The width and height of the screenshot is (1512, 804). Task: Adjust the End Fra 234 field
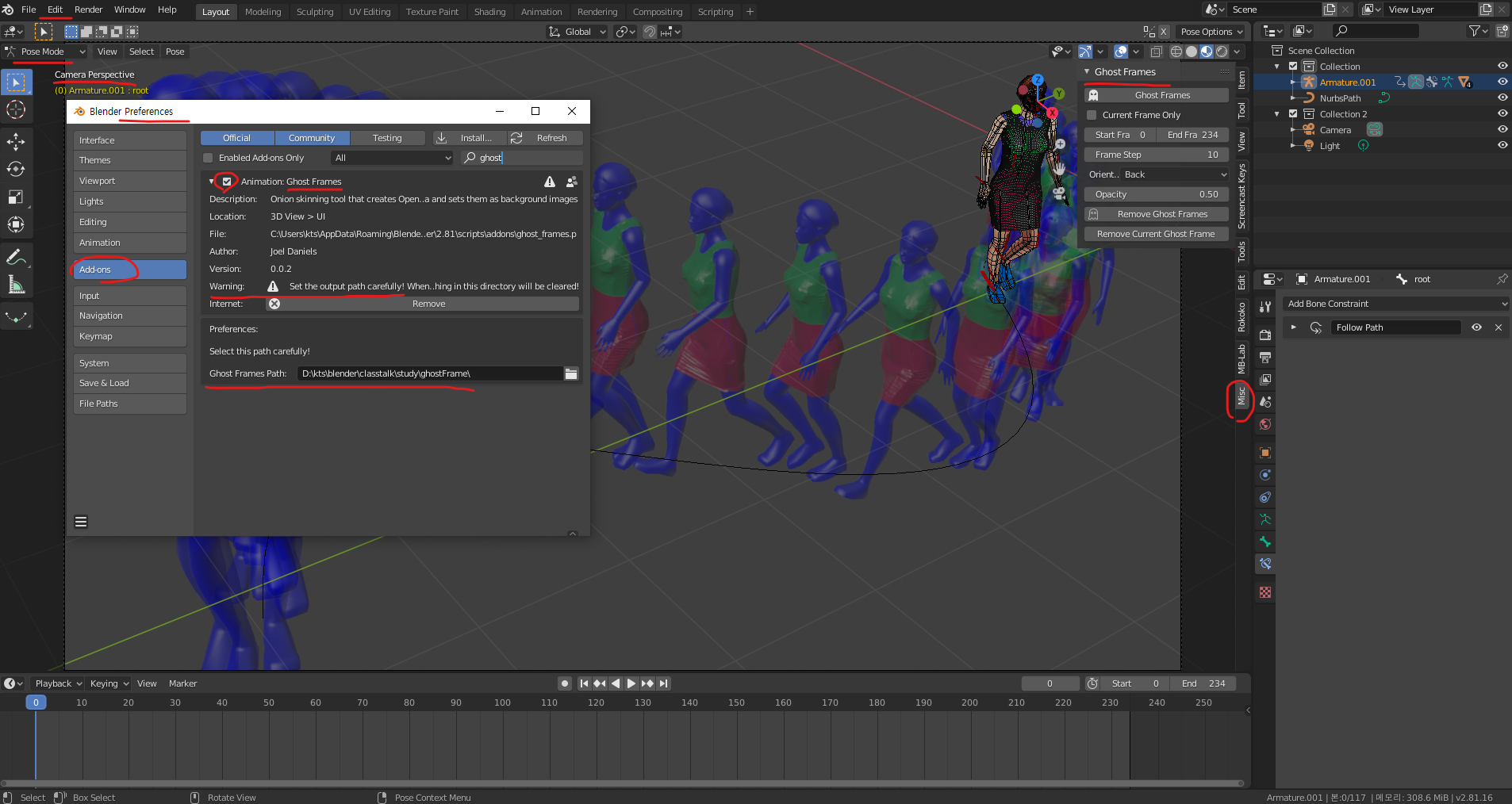point(1193,135)
